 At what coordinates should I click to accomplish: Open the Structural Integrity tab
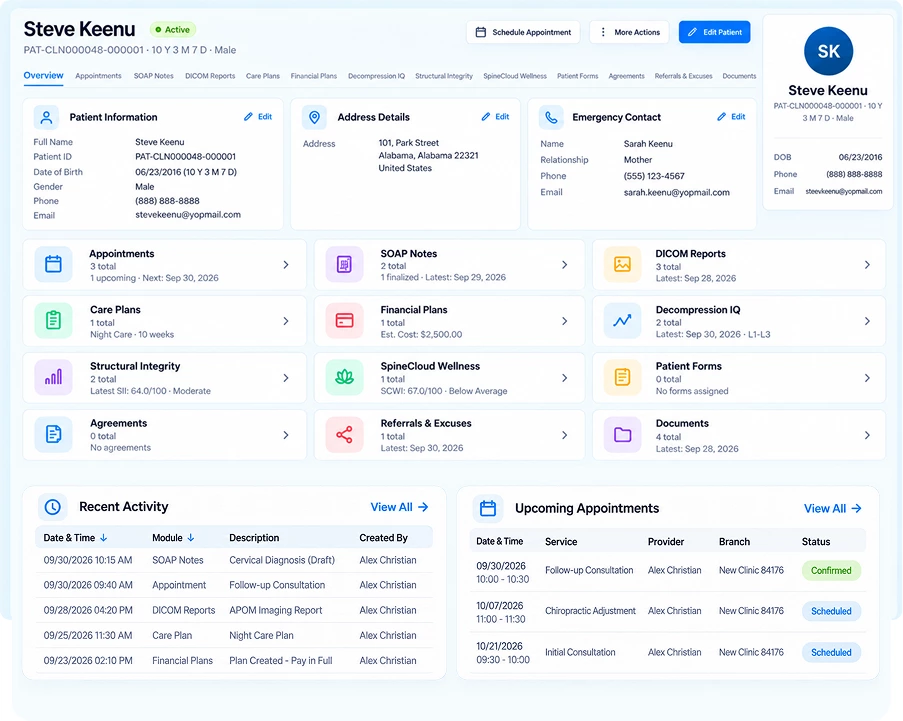(x=444, y=76)
